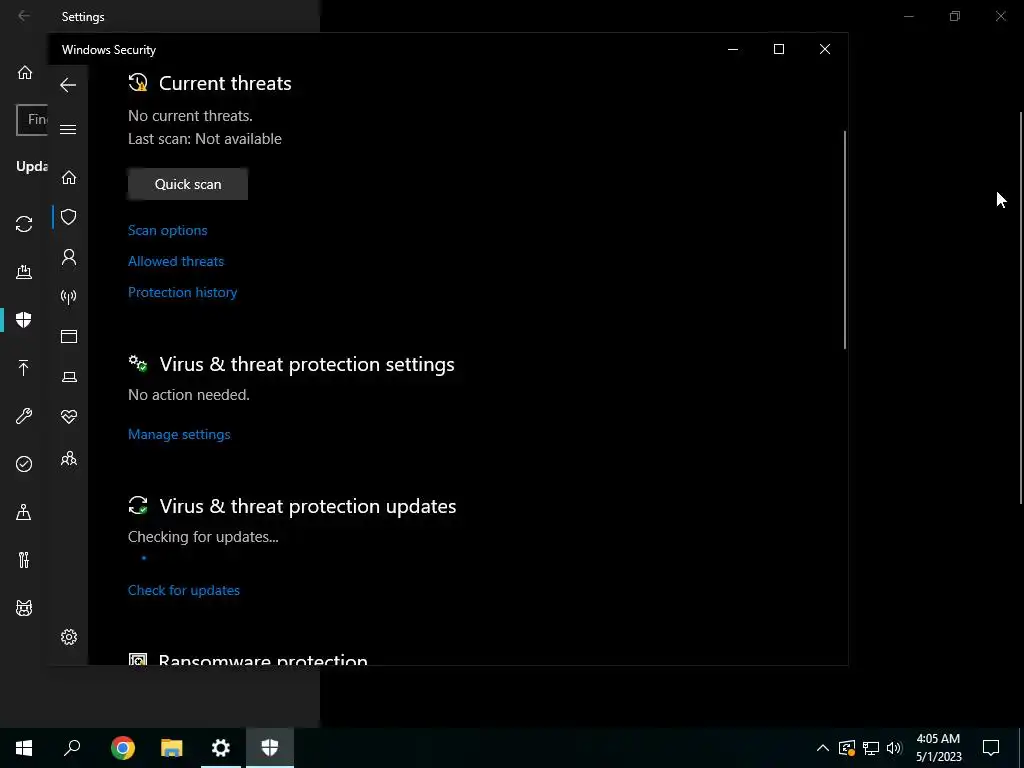Show hidden system tray icons

(x=823, y=748)
